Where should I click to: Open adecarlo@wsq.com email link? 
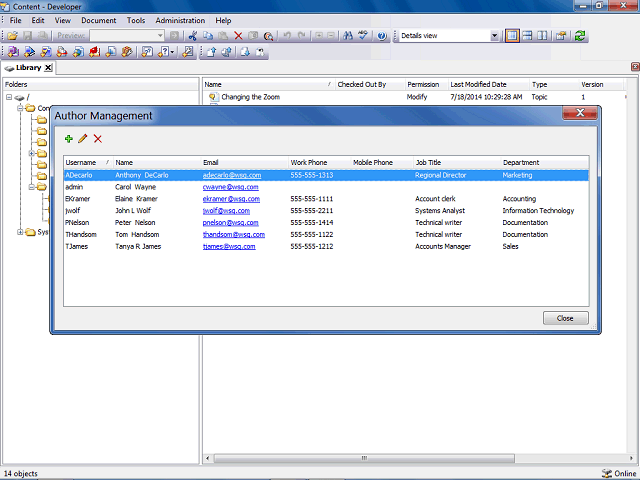[232, 175]
